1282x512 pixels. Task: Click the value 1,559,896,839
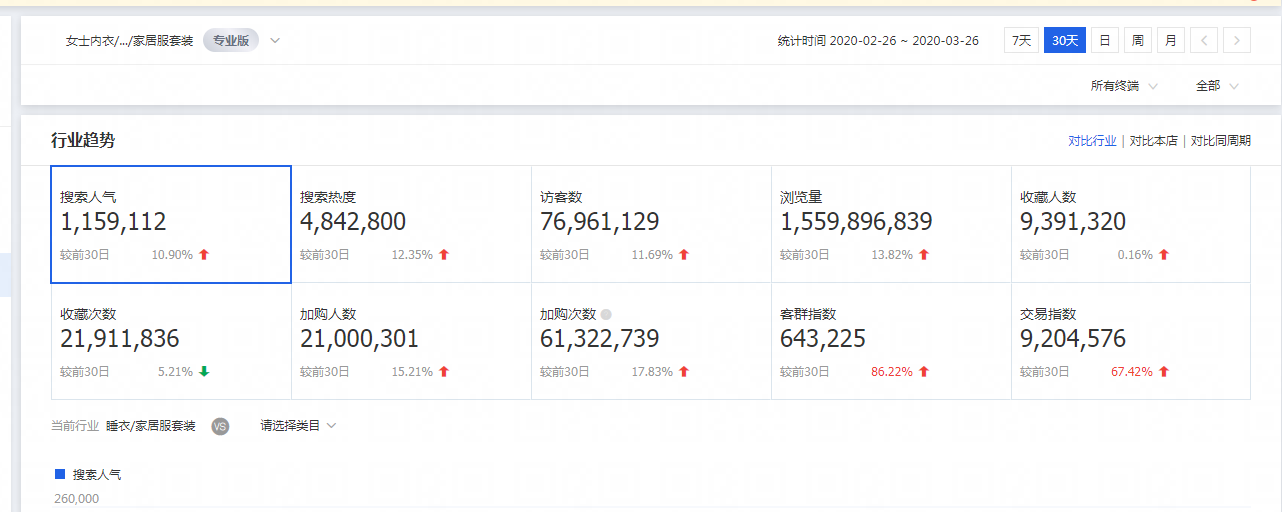coord(856,222)
